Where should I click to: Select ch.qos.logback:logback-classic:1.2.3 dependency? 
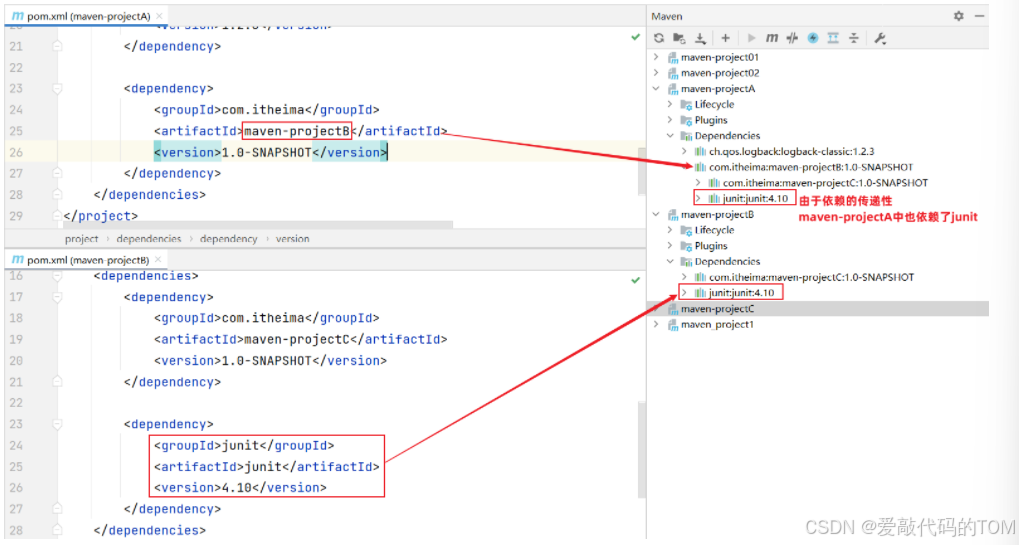point(792,151)
